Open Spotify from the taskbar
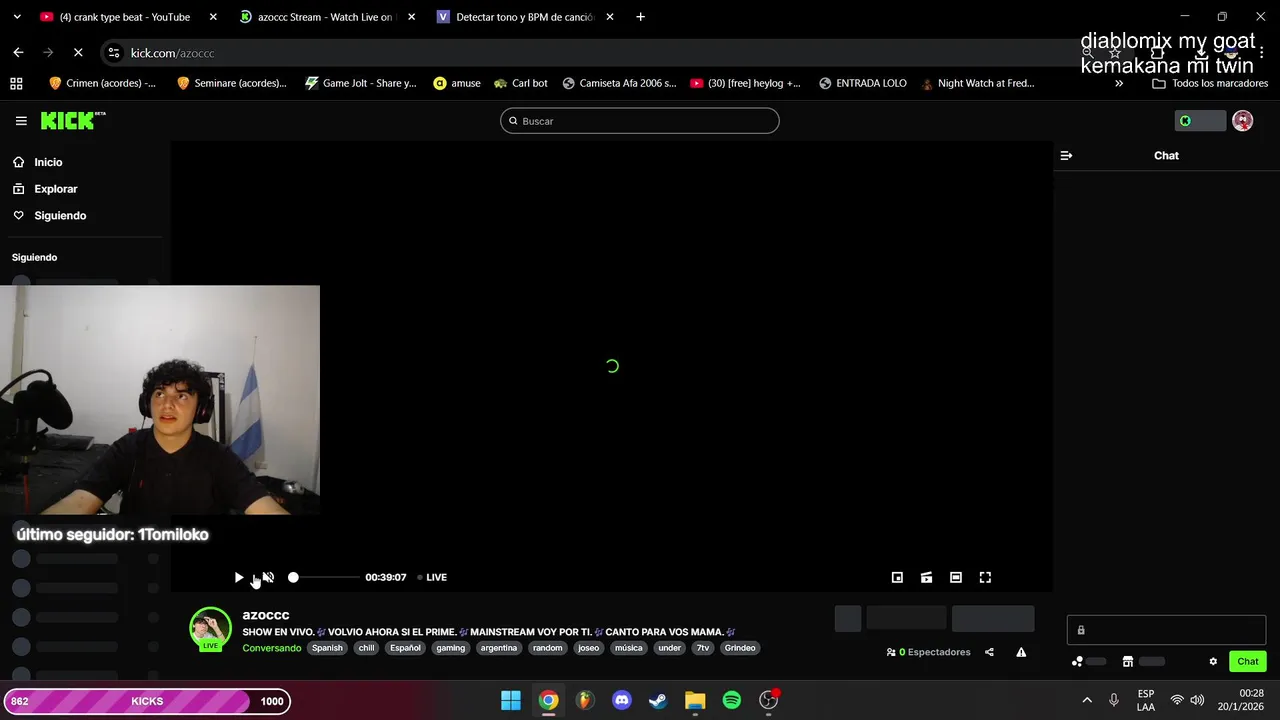This screenshot has width=1280, height=720. coord(732,700)
